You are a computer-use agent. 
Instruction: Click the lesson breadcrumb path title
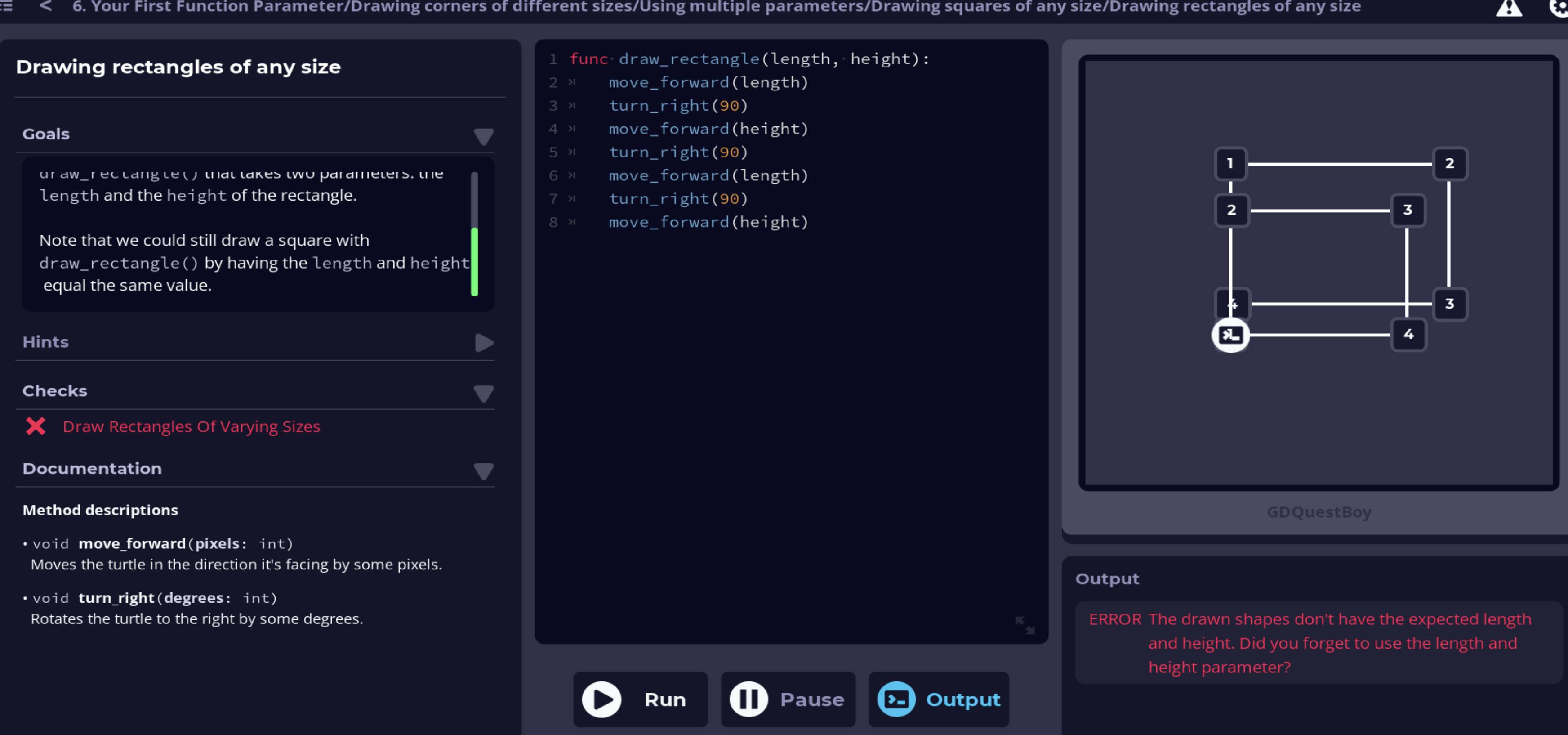coord(716,7)
